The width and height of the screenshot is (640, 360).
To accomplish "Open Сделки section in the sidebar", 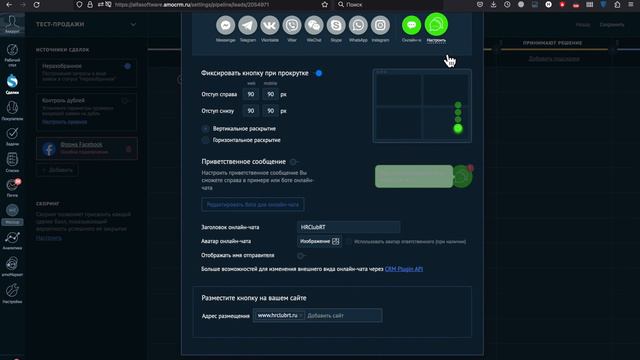I will click(12, 84).
